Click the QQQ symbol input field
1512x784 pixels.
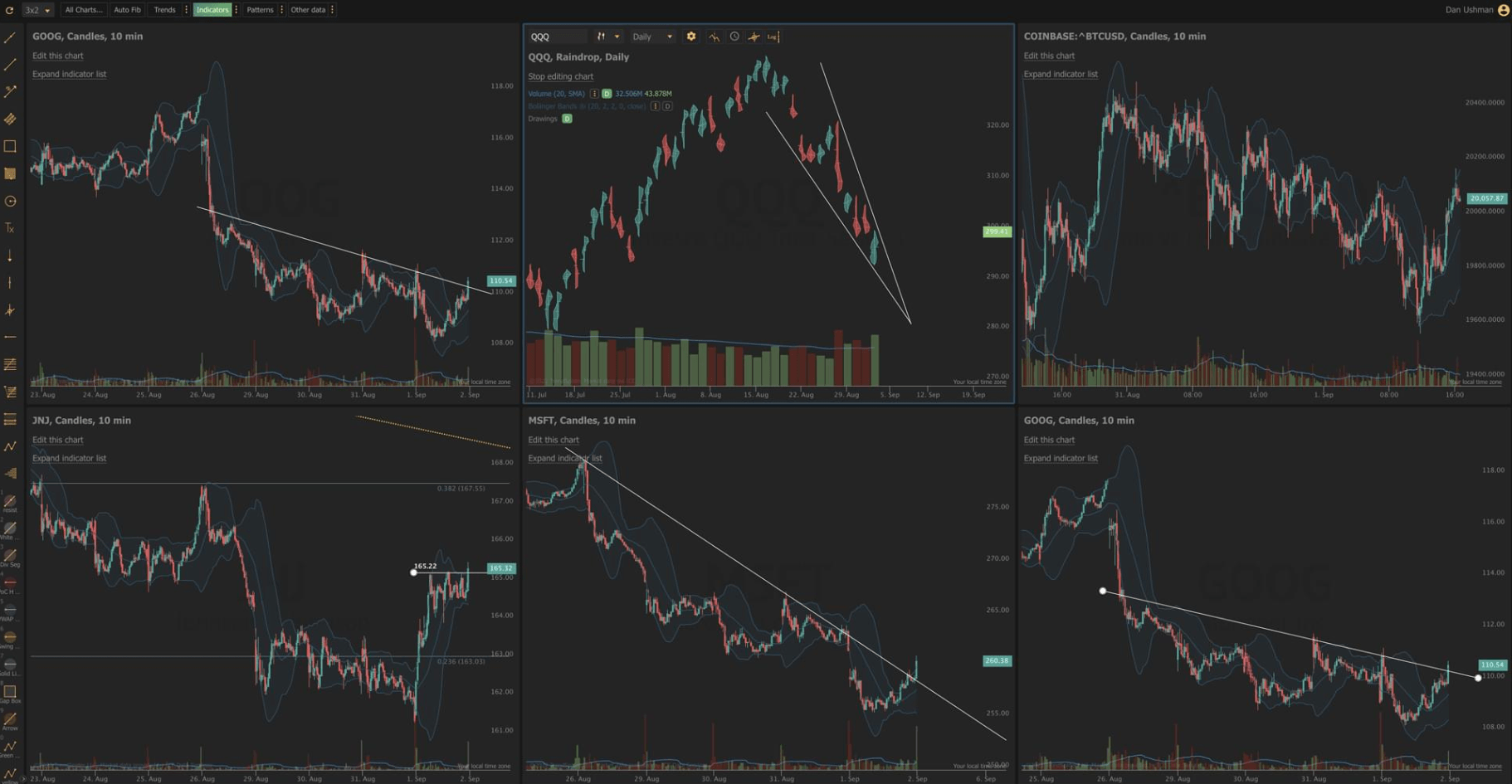558,37
